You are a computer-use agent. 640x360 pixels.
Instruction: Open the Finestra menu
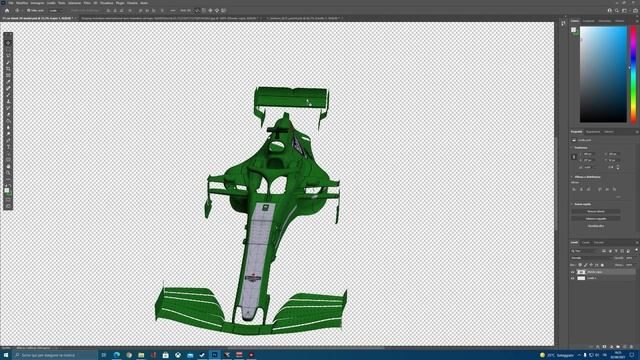[132, 3]
